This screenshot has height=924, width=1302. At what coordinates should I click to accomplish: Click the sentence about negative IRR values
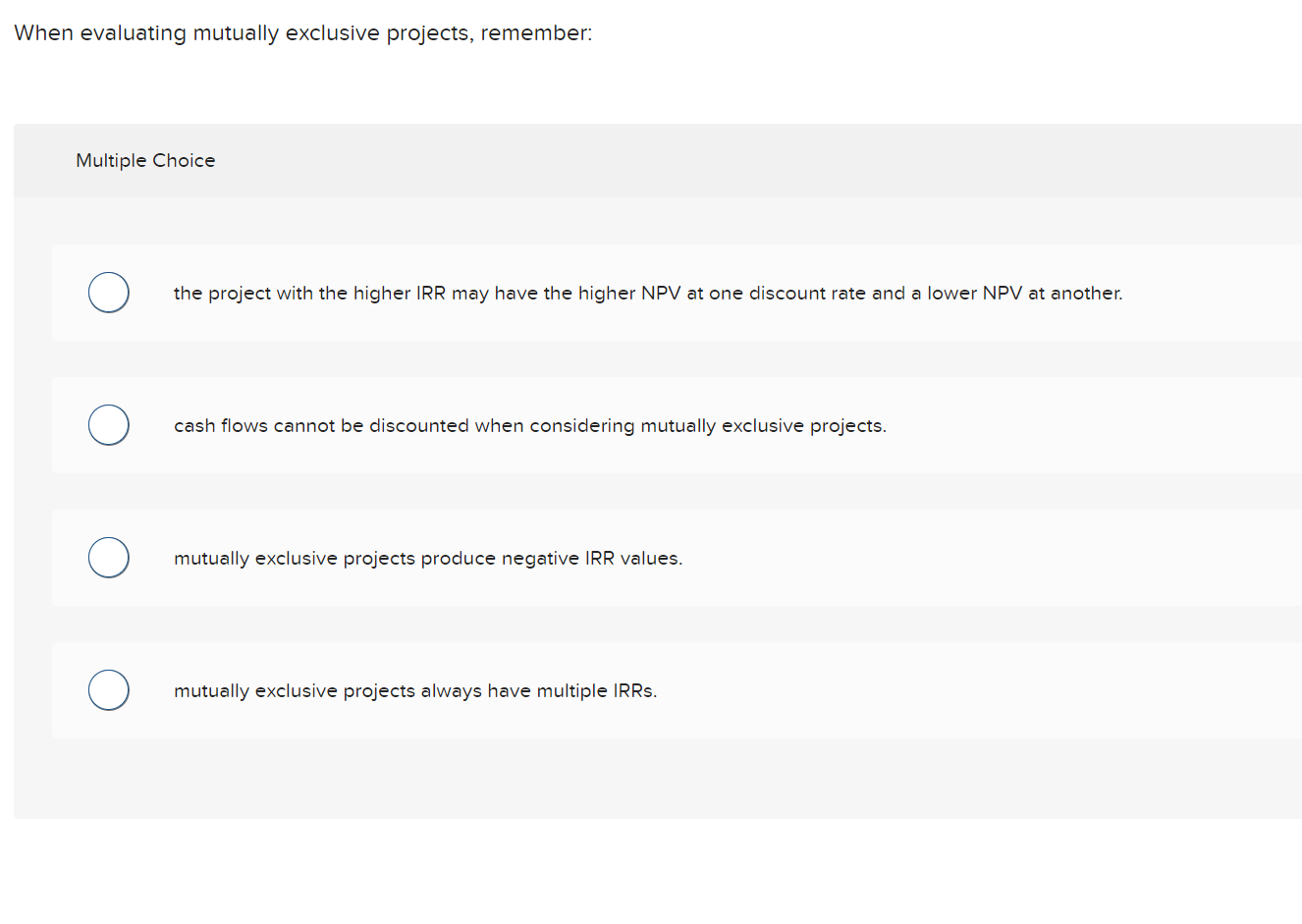tap(428, 558)
